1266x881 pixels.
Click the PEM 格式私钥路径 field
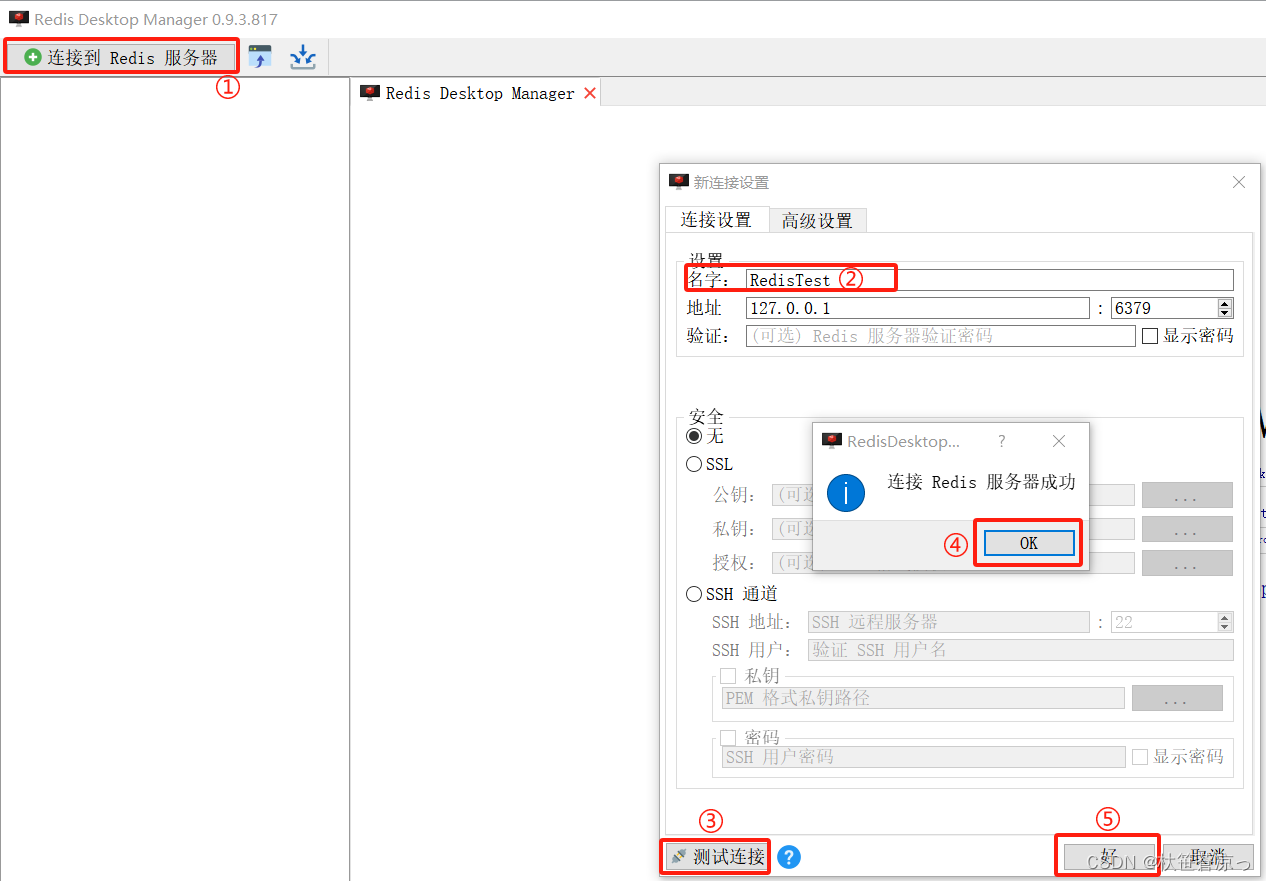(923, 698)
